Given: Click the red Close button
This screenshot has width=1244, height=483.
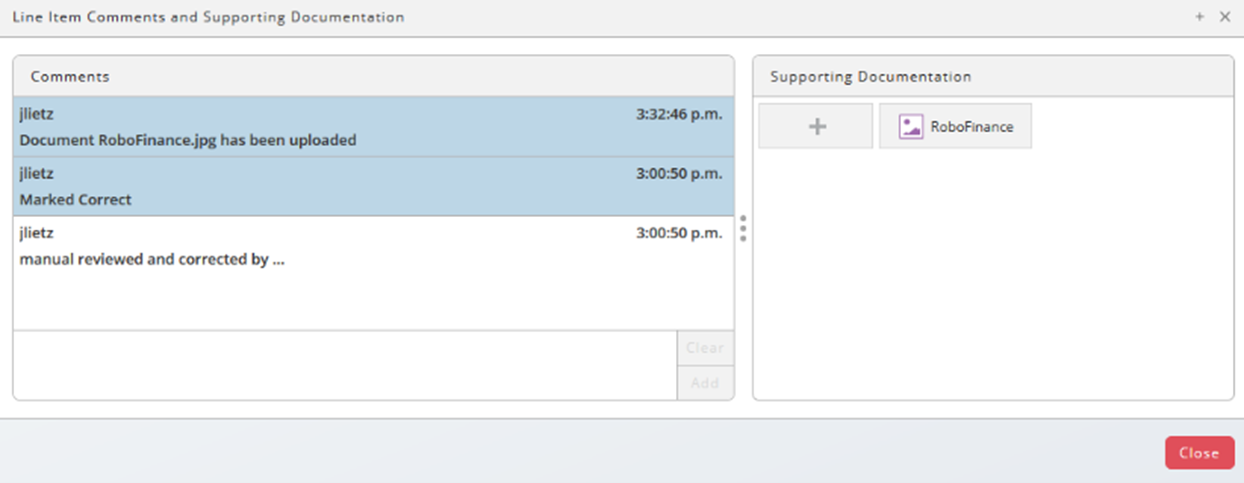Looking at the screenshot, I should coord(1199,453).
